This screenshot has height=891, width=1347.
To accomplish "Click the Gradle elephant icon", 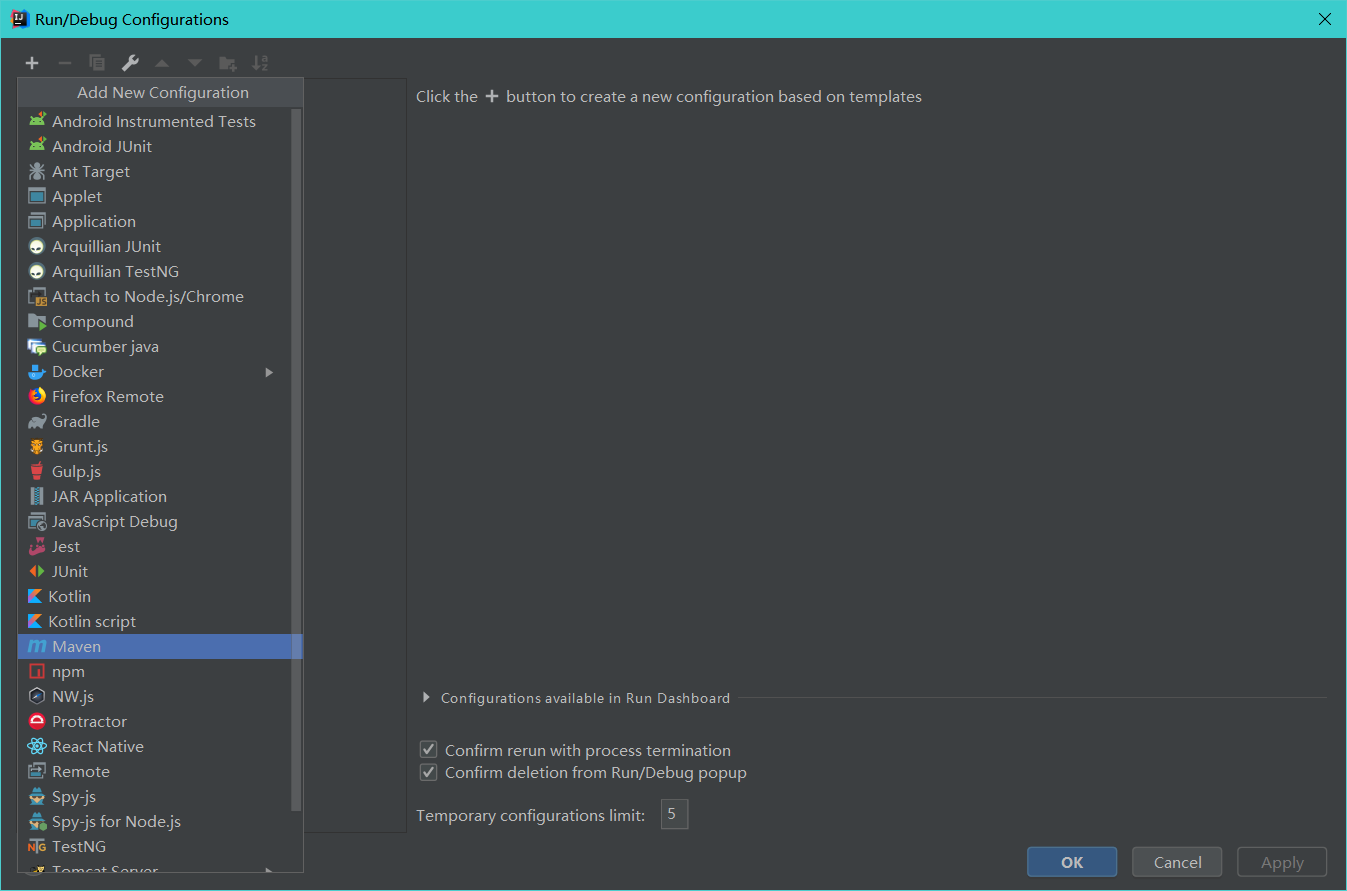I will (37, 421).
